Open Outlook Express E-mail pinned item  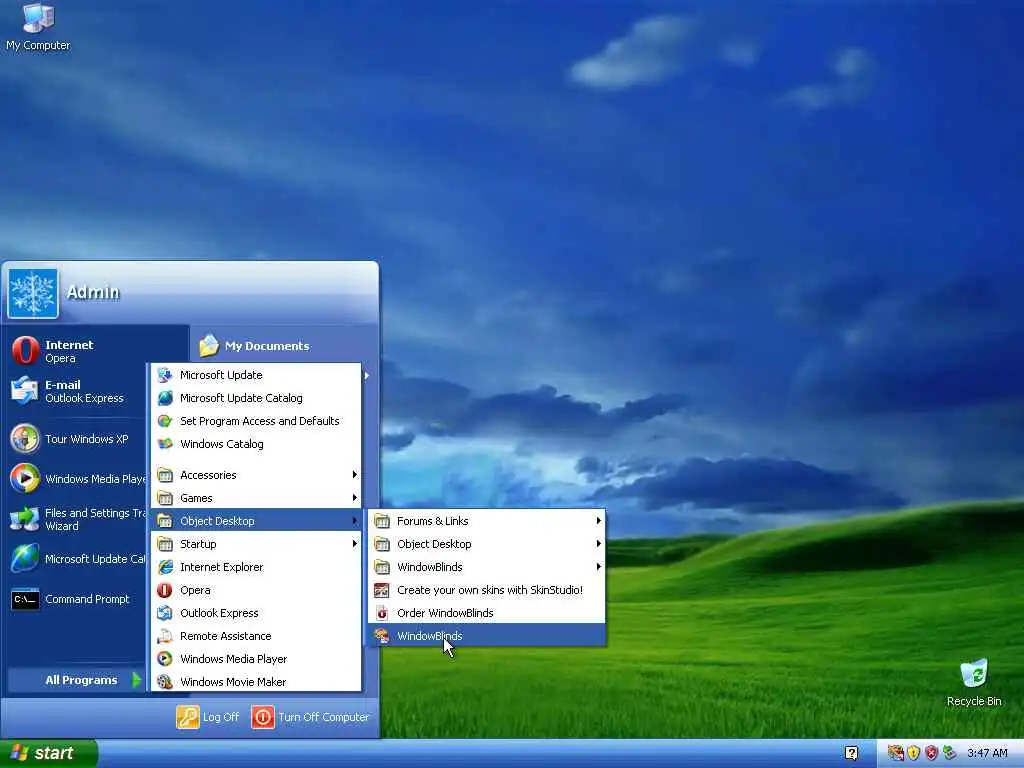click(x=75, y=391)
